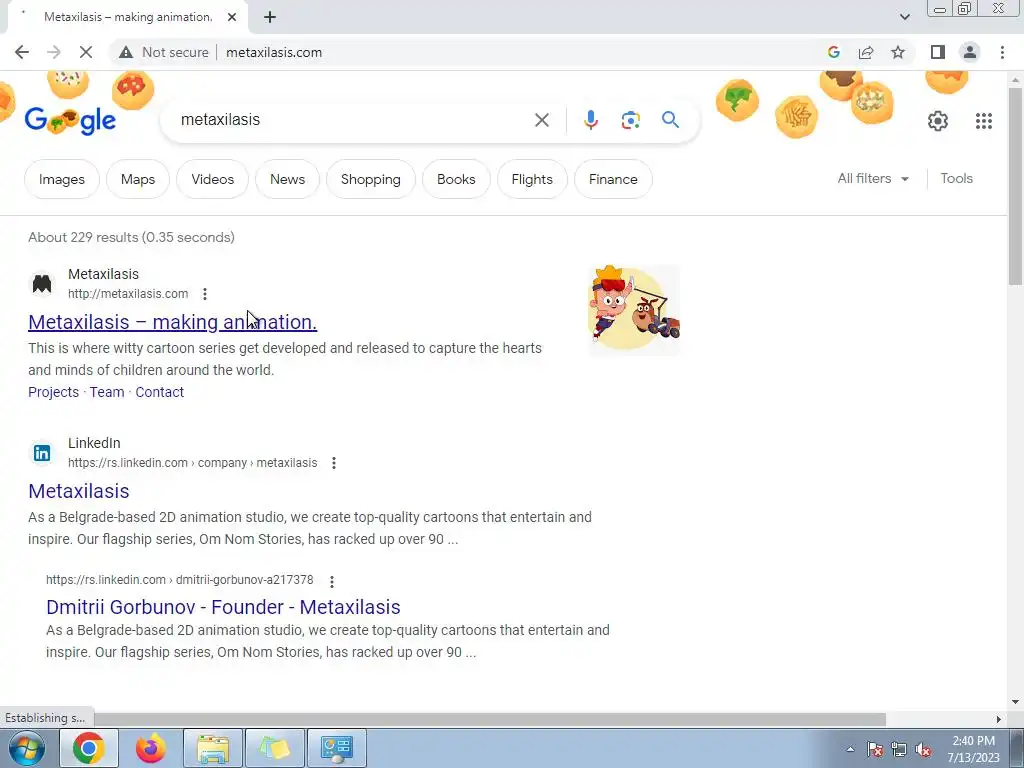Open the Contact sitelink
This screenshot has width=1024, height=768.
159,392
